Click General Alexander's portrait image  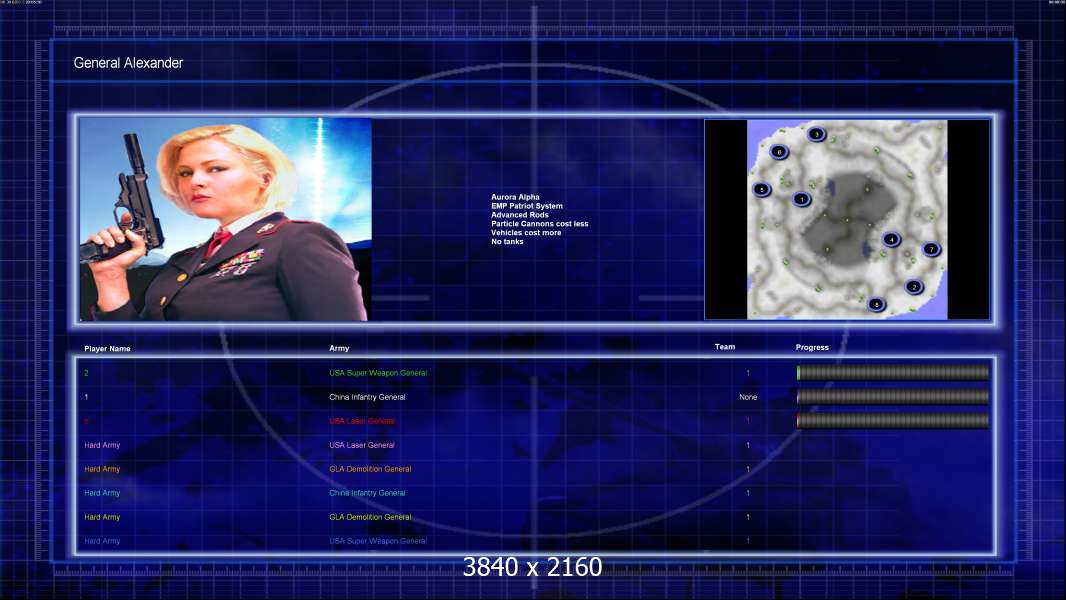[226, 219]
